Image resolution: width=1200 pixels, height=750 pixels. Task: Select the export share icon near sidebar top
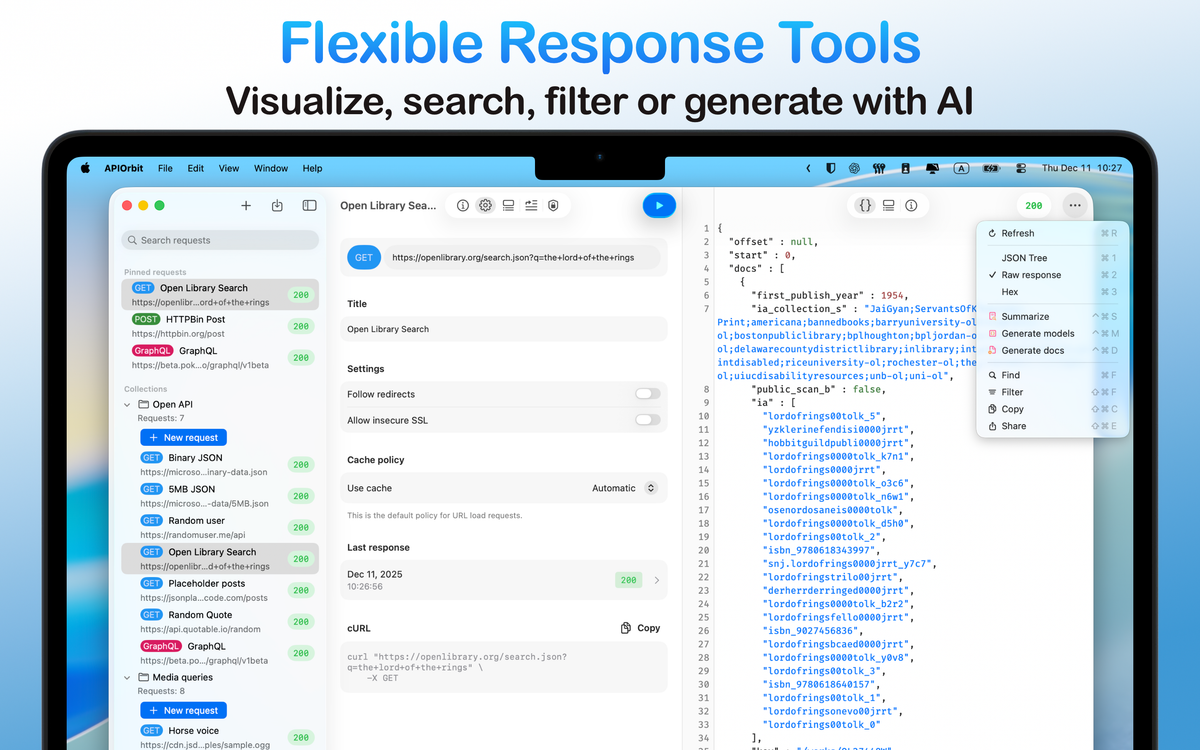(x=278, y=205)
